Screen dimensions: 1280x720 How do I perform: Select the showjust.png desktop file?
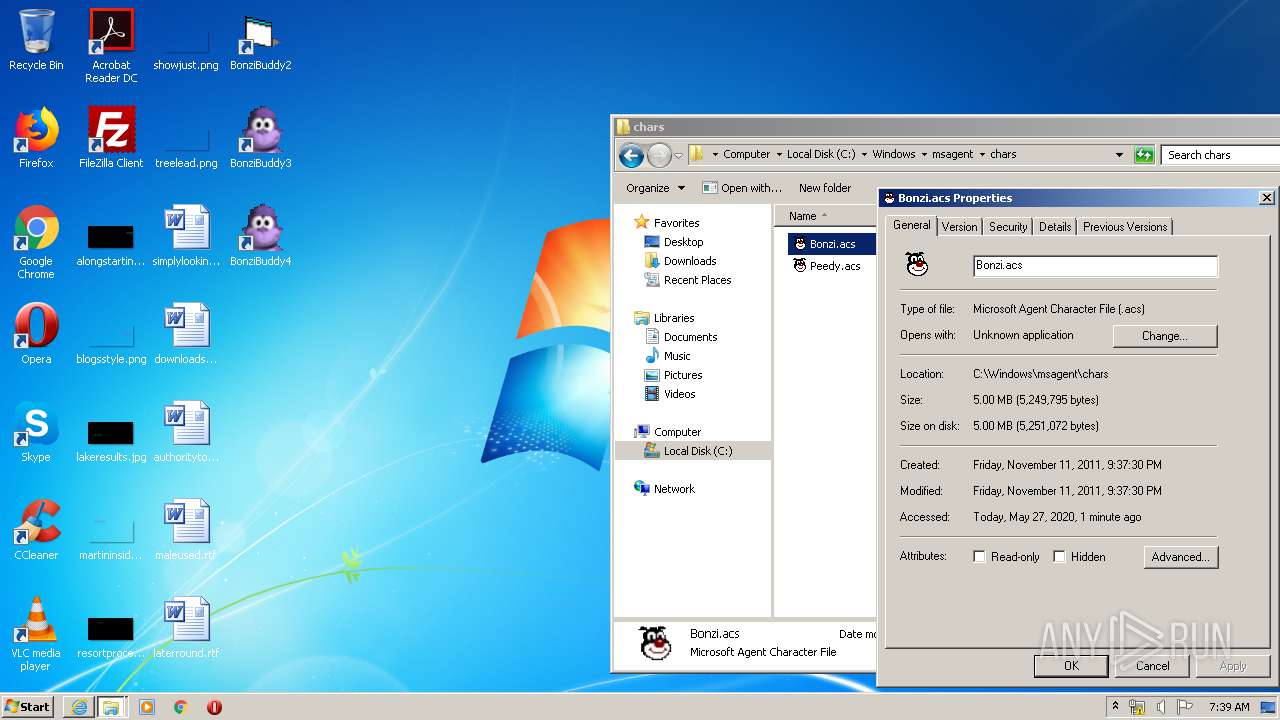[x=186, y=45]
